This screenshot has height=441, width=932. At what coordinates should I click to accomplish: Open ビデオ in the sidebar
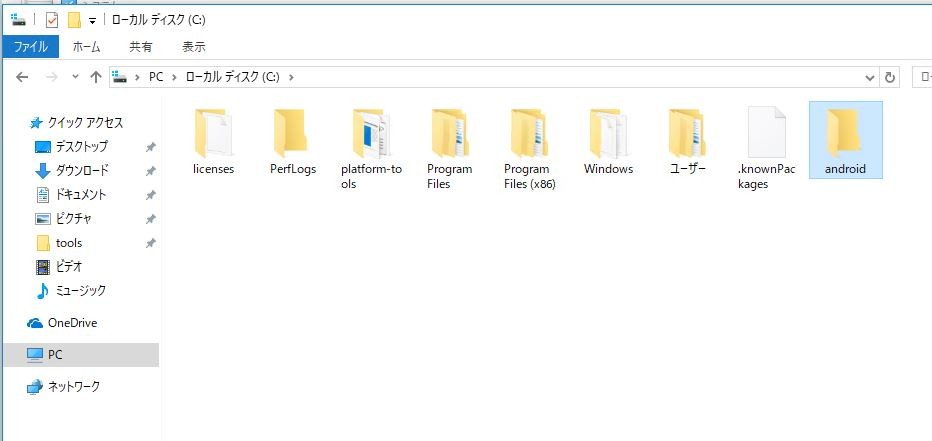pos(59,267)
